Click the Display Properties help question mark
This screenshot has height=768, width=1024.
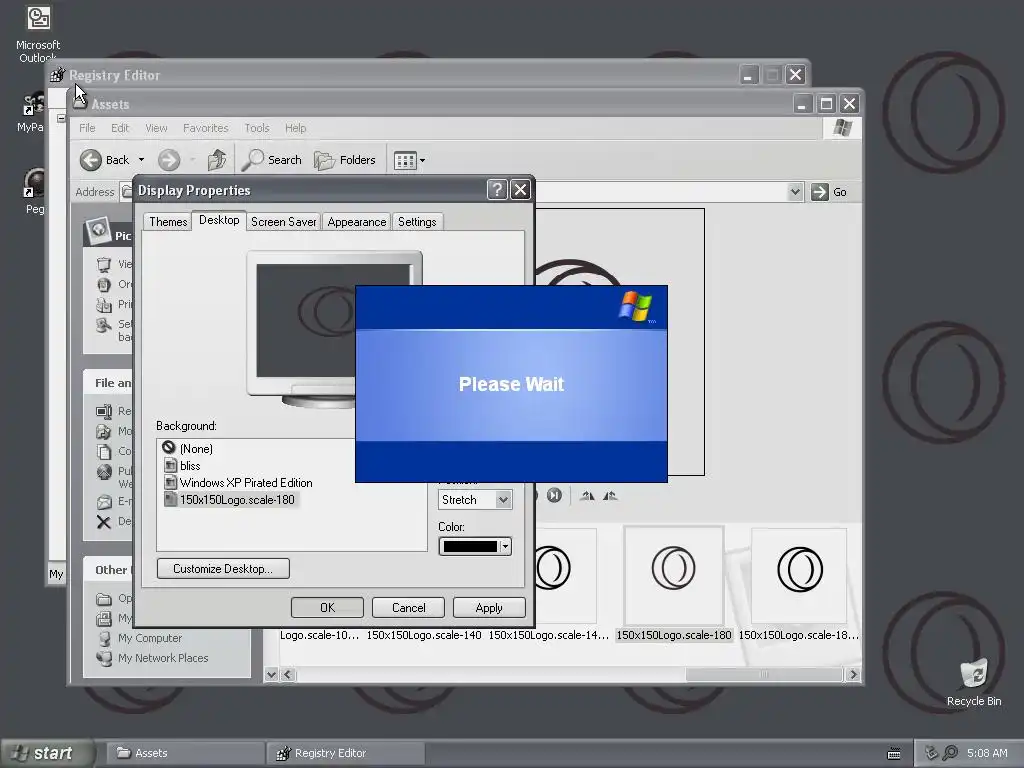496,190
